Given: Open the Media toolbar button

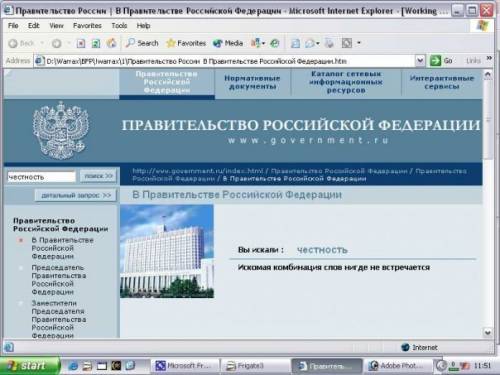Looking at the screenshot, I should point(228,43).
